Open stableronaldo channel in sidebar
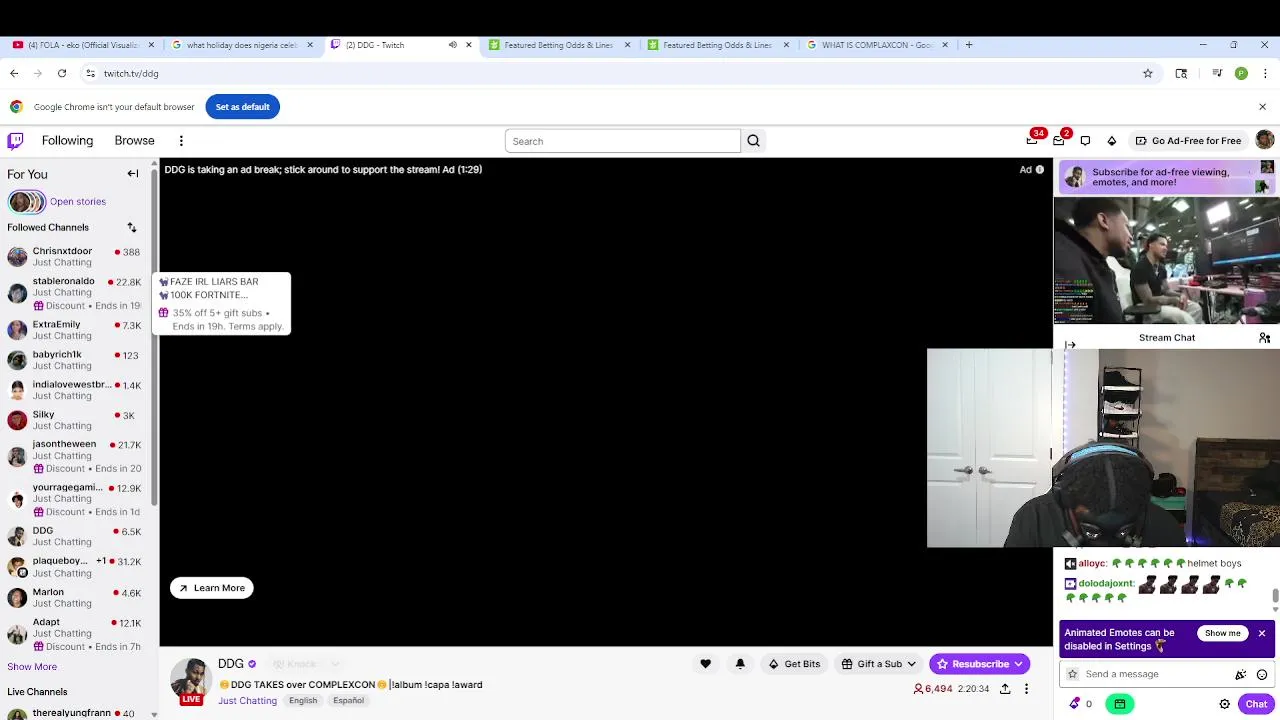This screenshot has width=1280, height=720. coord(75,293)
